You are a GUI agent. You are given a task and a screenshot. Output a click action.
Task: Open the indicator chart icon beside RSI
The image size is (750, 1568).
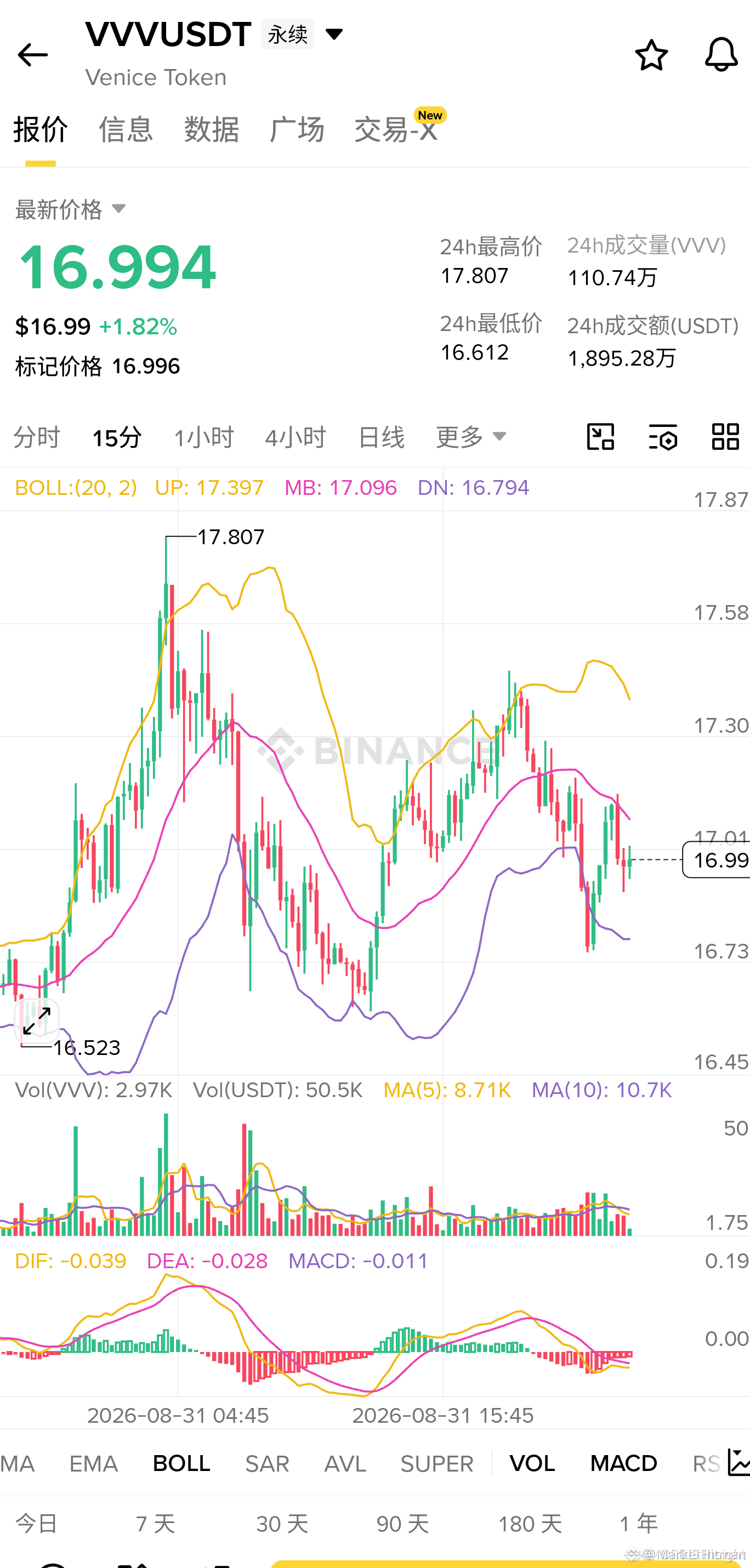738,1463
